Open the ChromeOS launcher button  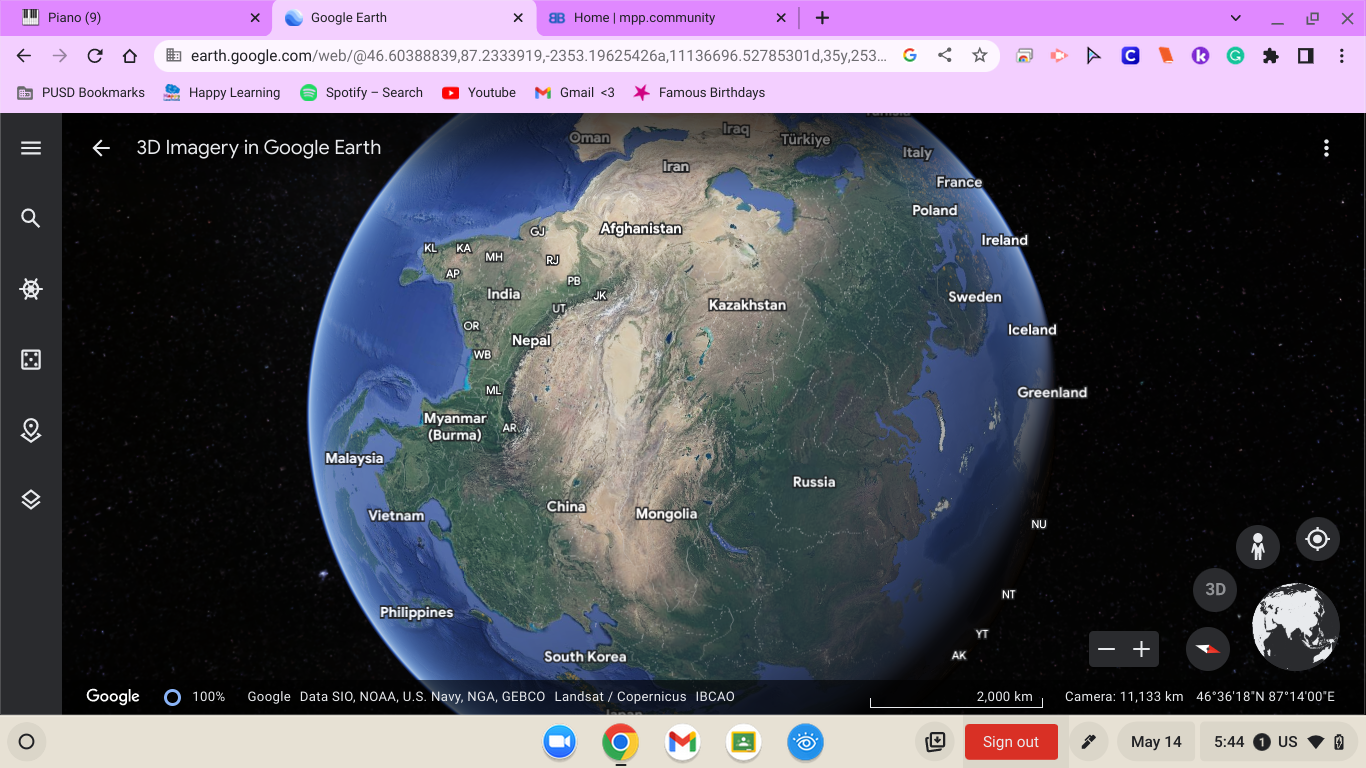(x=27, y=742)
